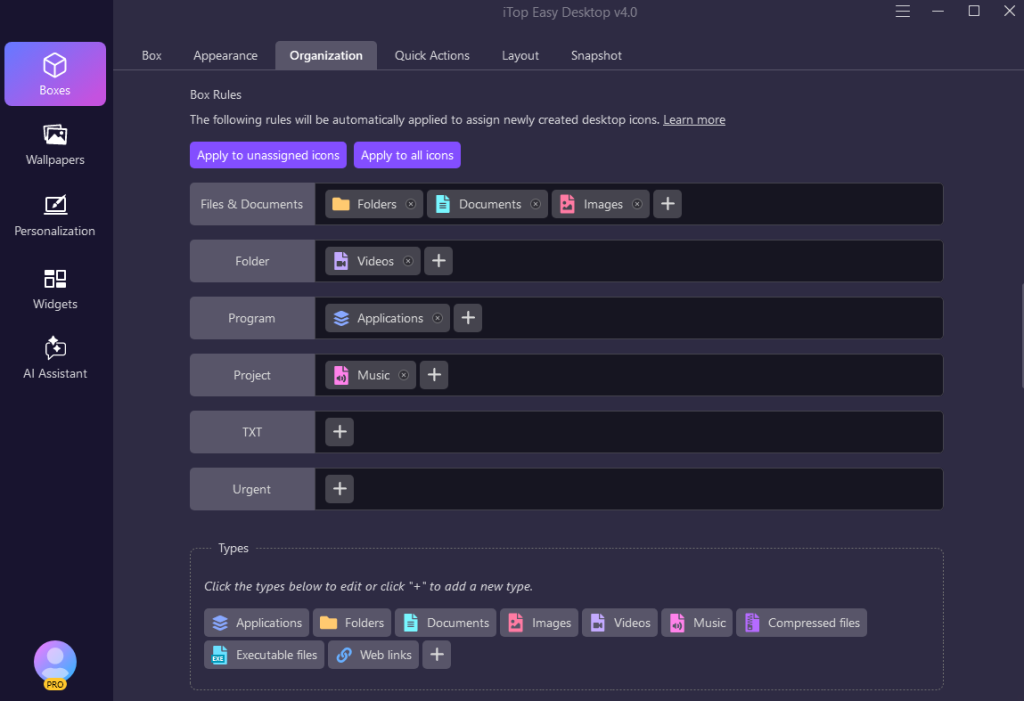Click Apply to unassigned icons button

coord(268,155)
